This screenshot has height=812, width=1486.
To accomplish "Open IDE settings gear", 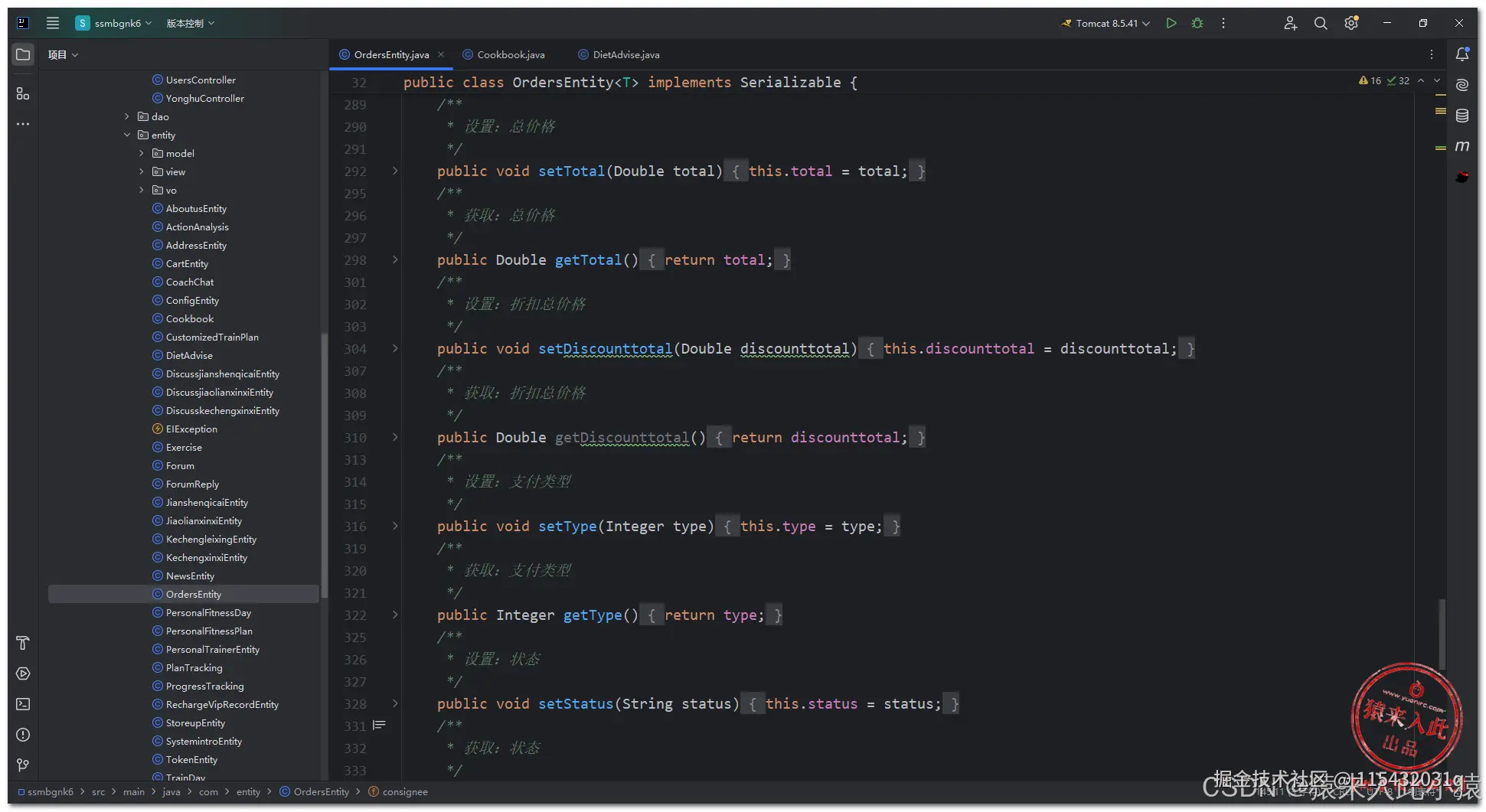I will coord(1351,23).
